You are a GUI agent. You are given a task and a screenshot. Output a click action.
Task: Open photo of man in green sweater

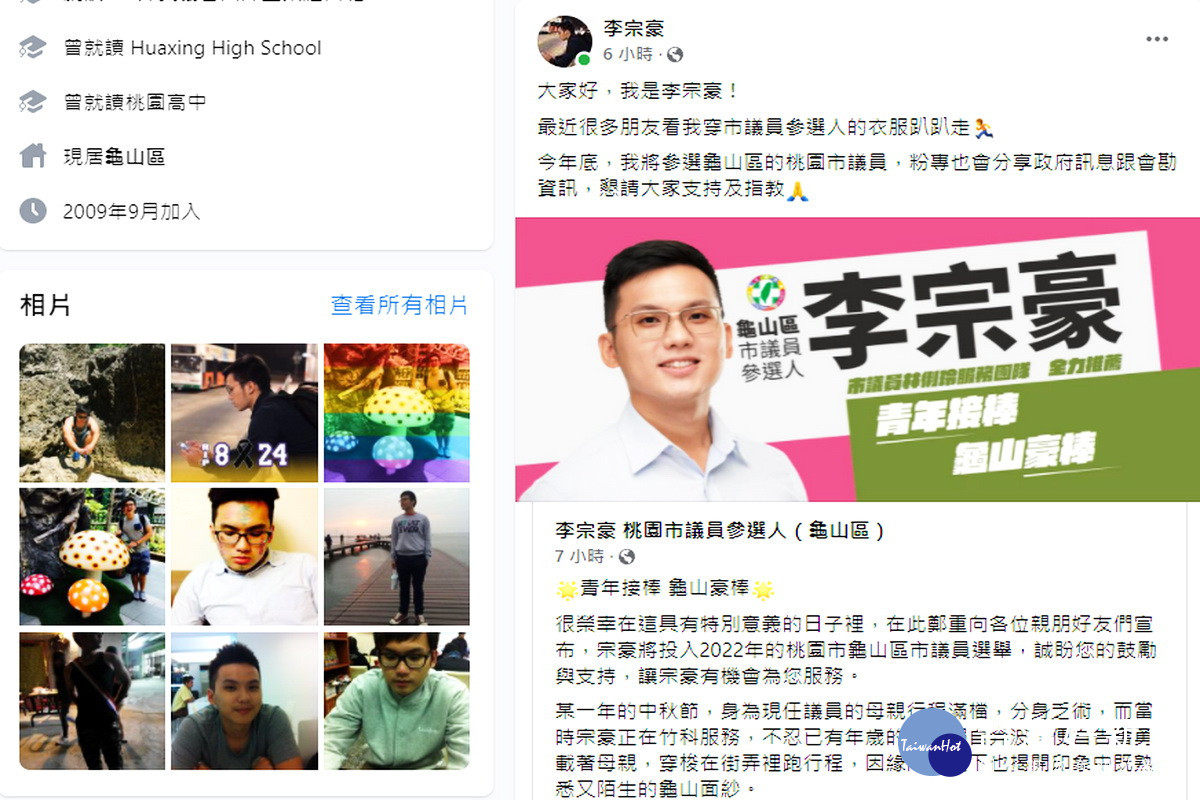[396, 700]
